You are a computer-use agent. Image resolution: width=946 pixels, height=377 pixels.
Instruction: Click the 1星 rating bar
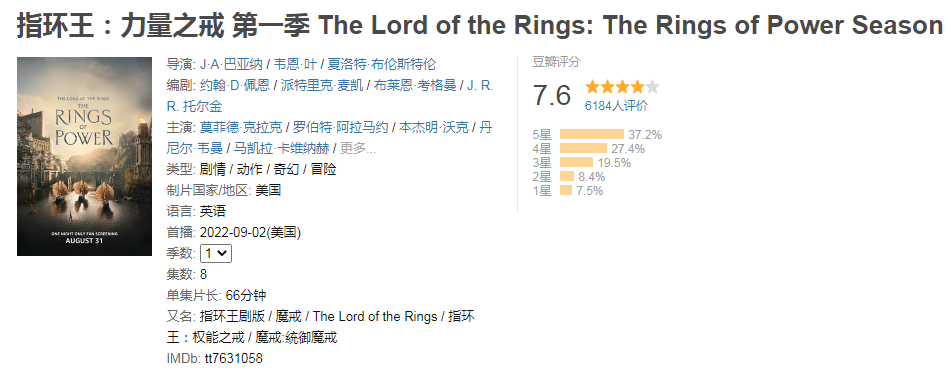point(566,191)
